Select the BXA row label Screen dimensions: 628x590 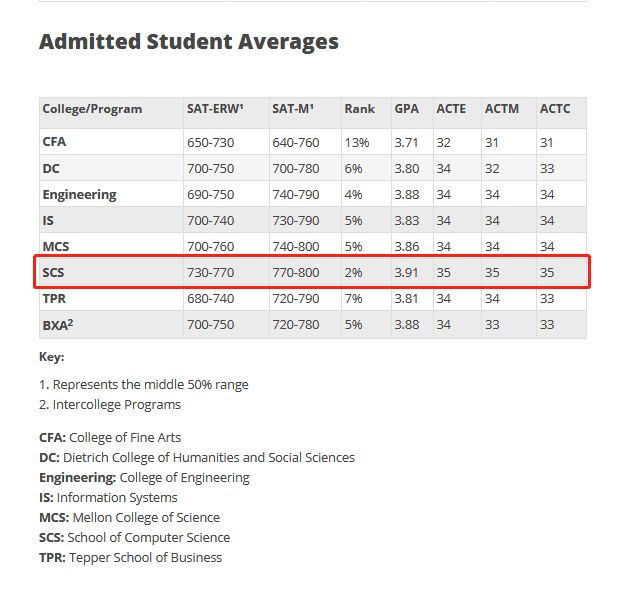click(58, 324)
